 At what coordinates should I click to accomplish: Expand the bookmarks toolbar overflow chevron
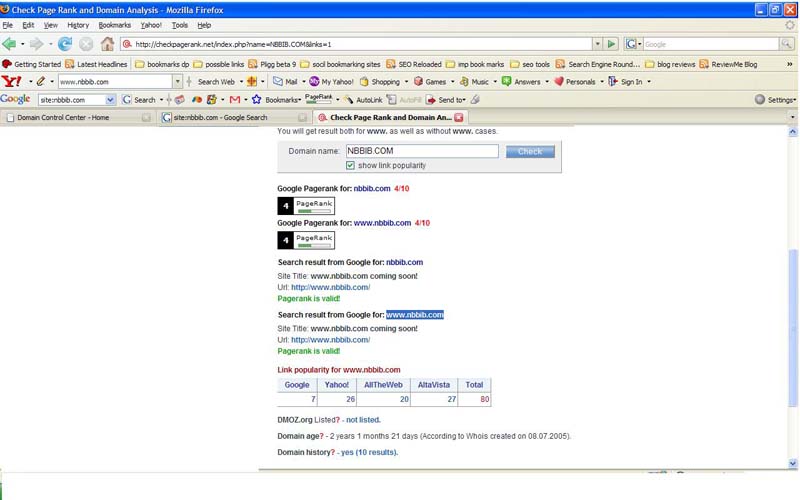pyautogui.click(x=789, y=64)
